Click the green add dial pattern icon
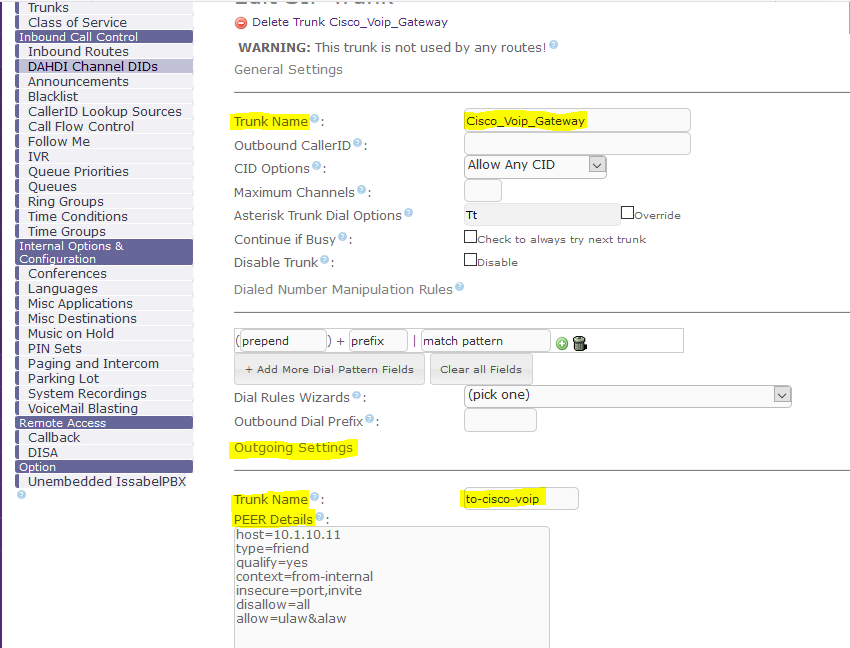 coord(562,343)
